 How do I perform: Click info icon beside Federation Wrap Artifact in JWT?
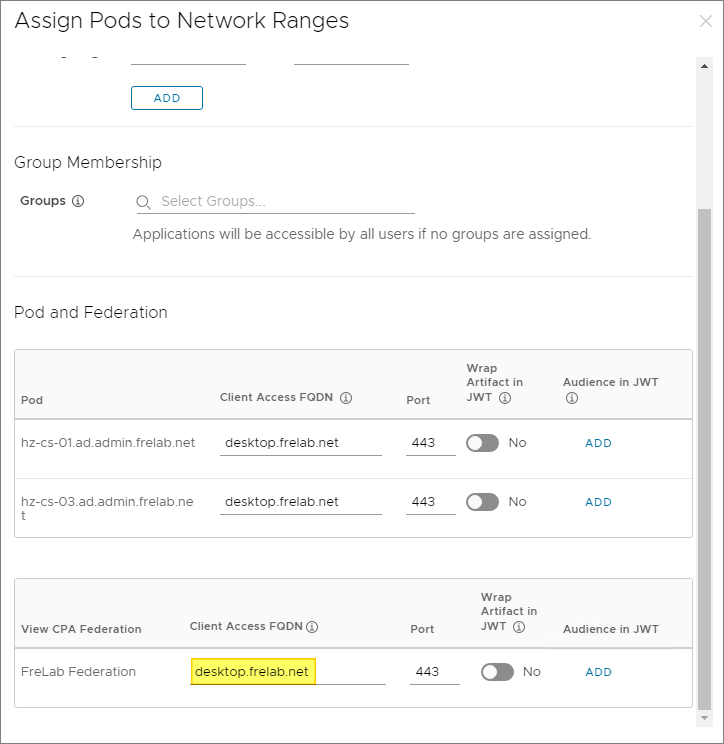point(518,627)
